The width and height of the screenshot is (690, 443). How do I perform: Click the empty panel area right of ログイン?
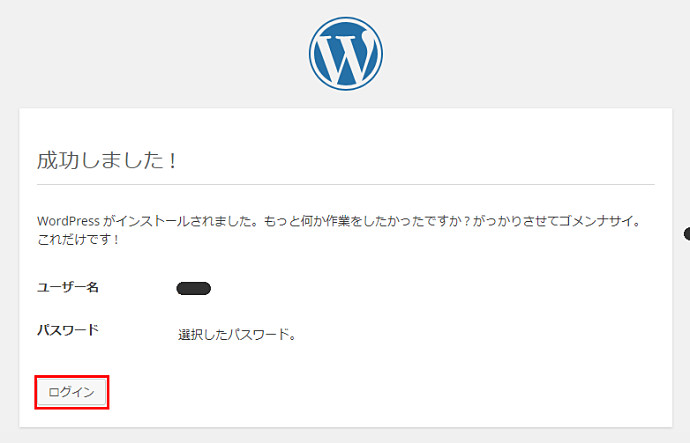point(400,392)
